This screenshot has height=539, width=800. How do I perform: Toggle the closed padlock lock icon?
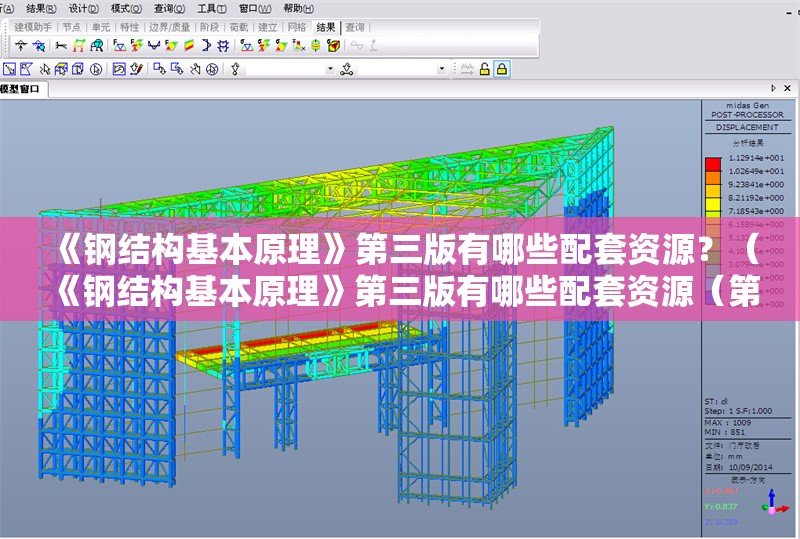coord(502,69)
